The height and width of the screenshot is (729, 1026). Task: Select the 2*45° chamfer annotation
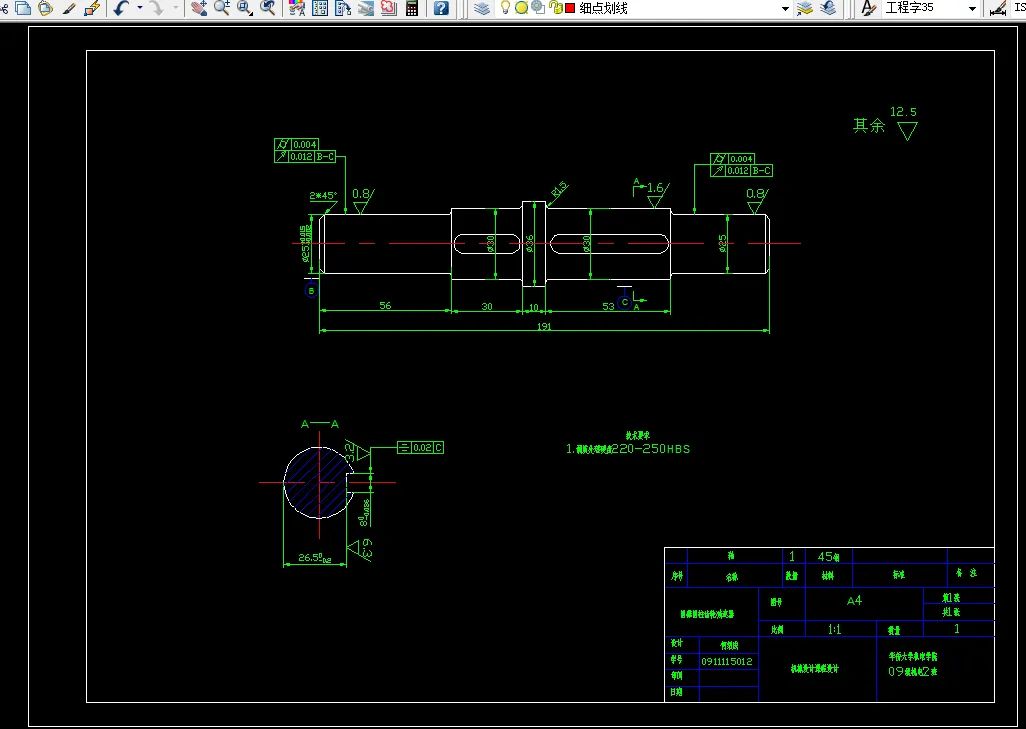[323, 196]
